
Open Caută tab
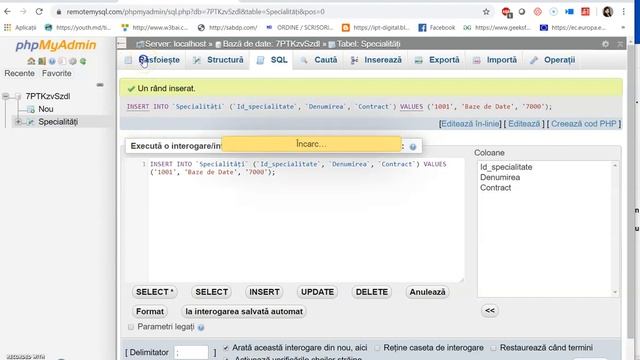point(319,60)
